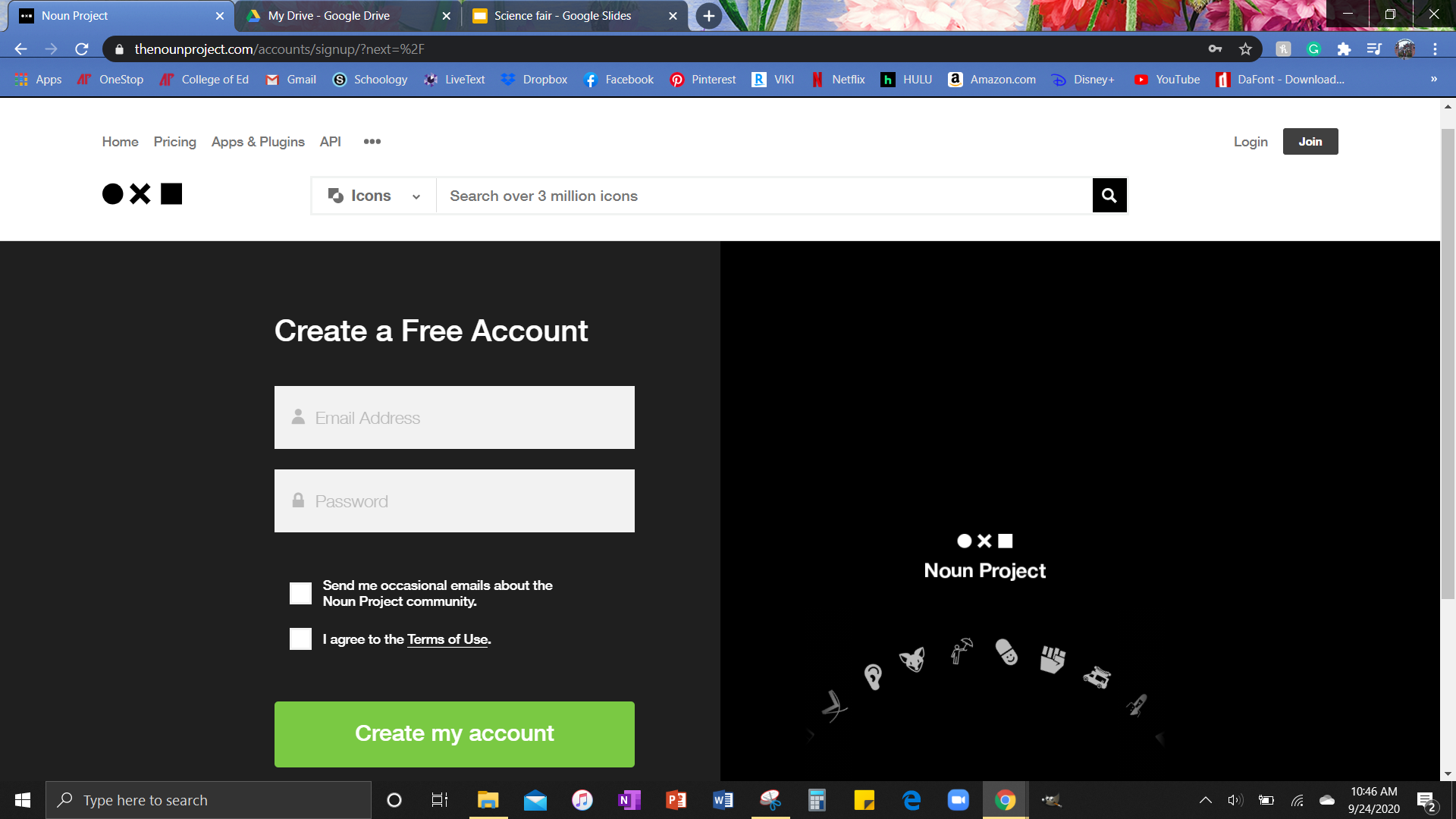Open Gmail from the bookmarks bar
Screen dimensions: 1456x819
290,79
